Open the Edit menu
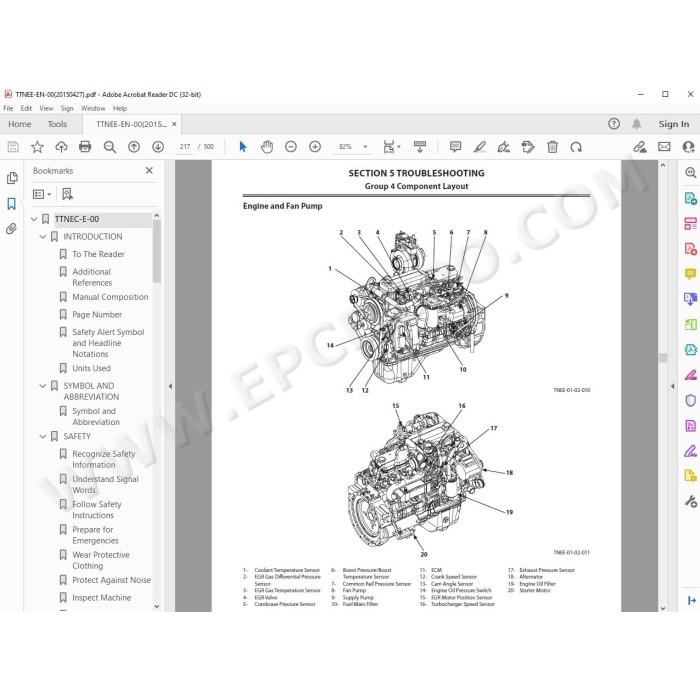700x700 pixels. coord(26,108)
